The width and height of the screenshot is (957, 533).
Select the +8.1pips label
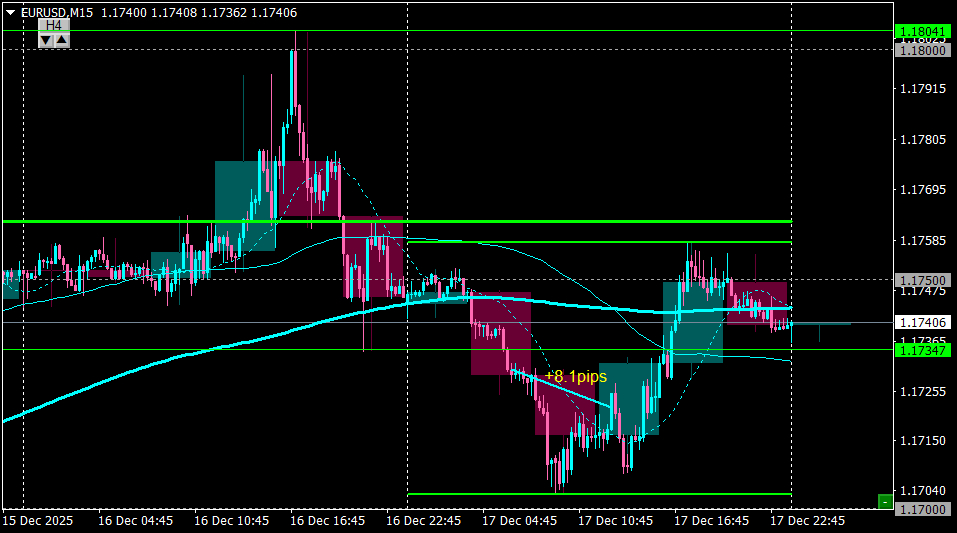click(x=576, y=376)
